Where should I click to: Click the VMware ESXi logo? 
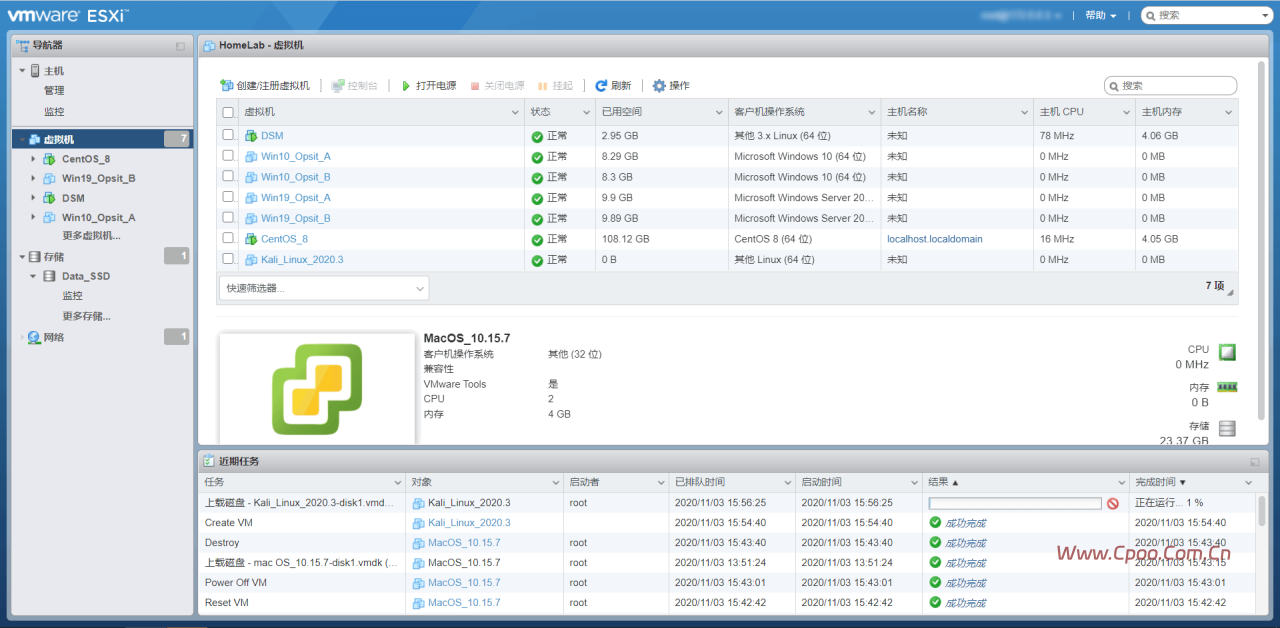(68, 15)
